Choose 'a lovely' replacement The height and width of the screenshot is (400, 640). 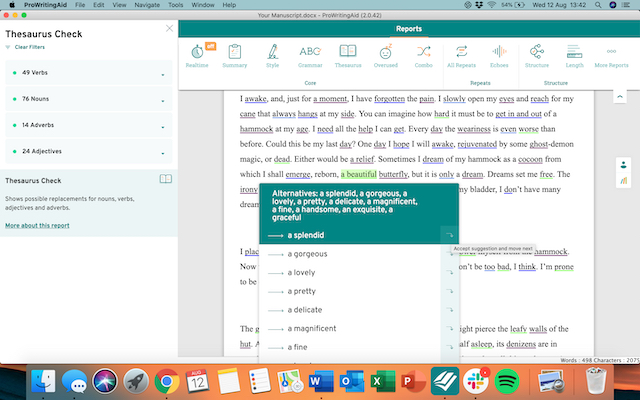pos(301,273)
